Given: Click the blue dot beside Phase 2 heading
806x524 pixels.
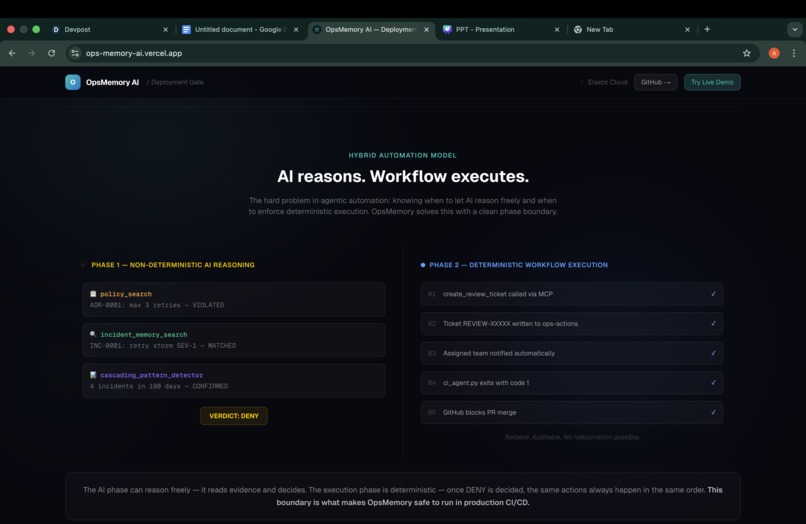Looking at the screenshot, I should [x=423, y=265].
